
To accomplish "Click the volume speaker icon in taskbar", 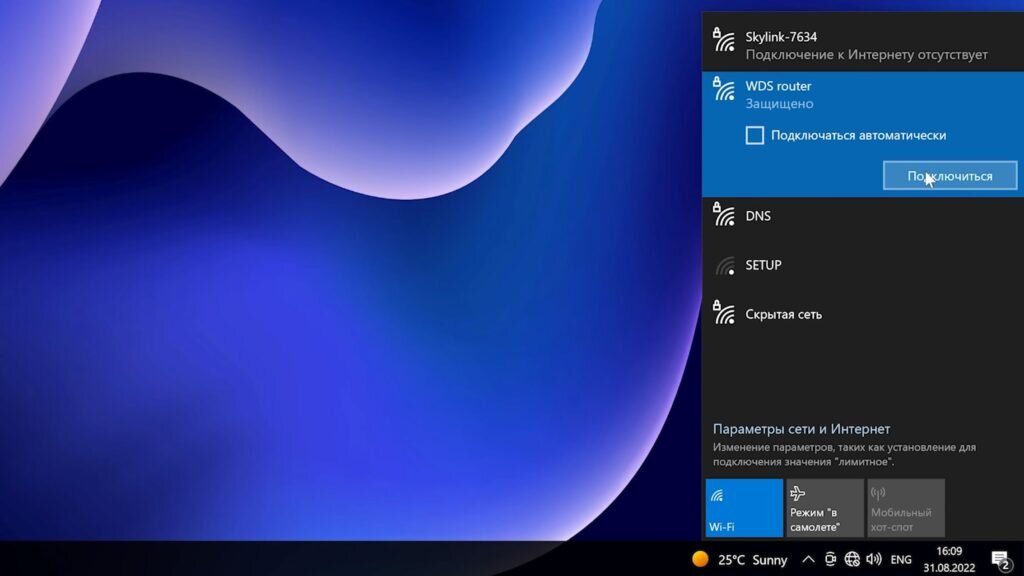I will pos(873,559).
